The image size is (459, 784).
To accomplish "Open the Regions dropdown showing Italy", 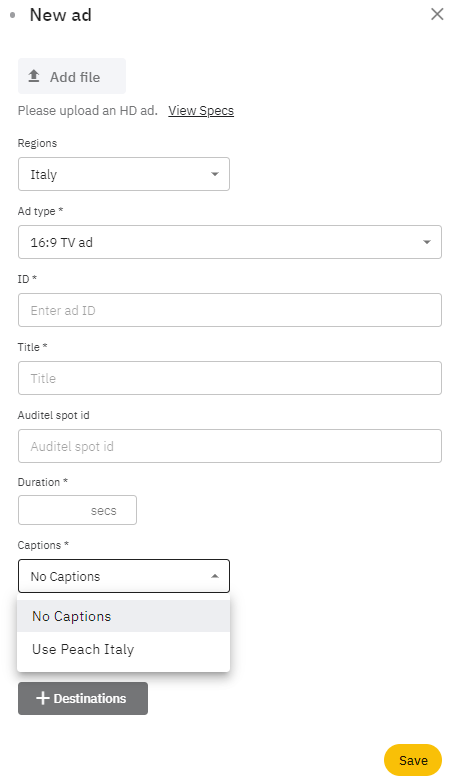I will [x=124, y=174].
